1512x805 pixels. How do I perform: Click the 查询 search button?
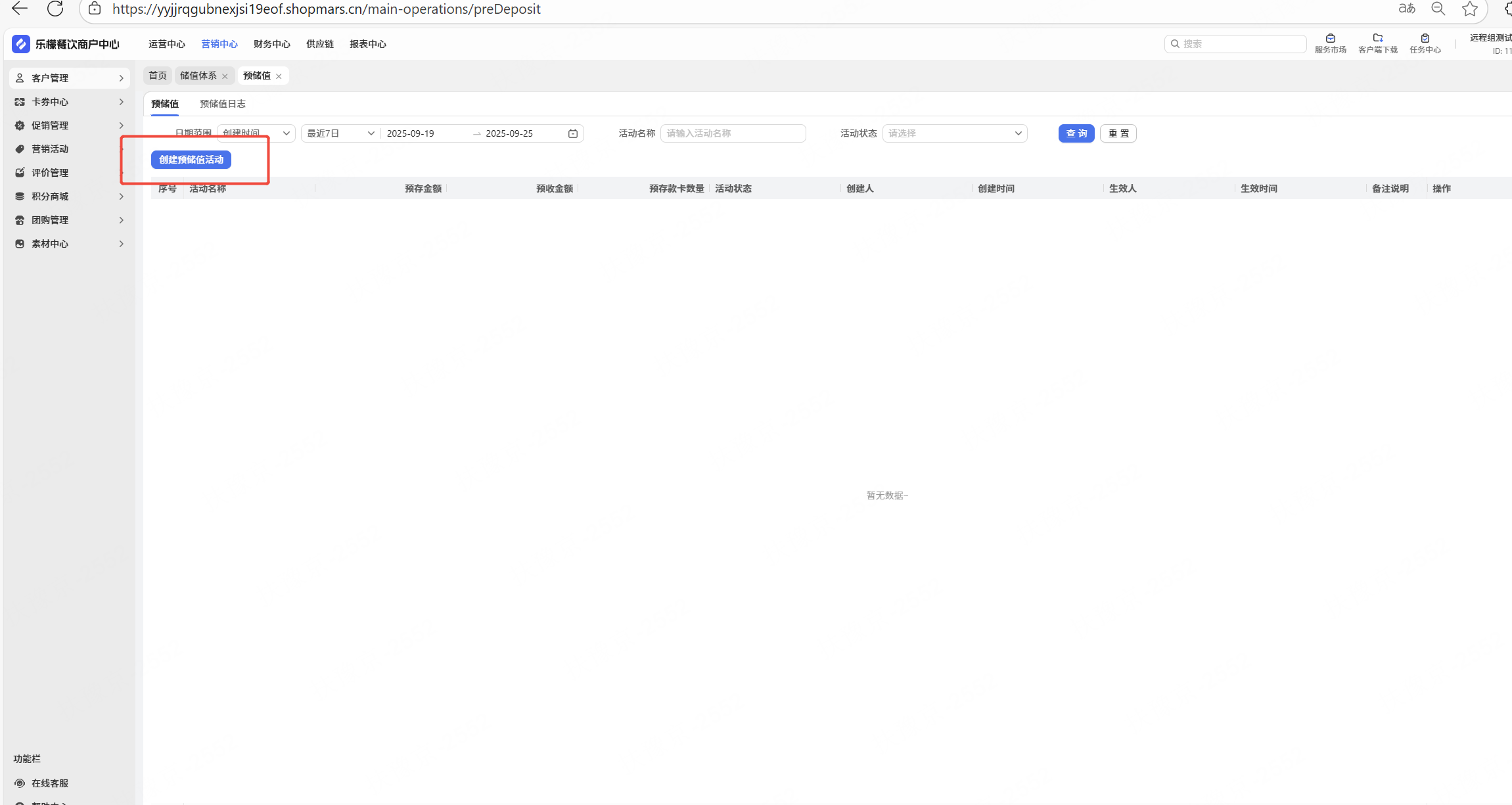point(1076,133)
